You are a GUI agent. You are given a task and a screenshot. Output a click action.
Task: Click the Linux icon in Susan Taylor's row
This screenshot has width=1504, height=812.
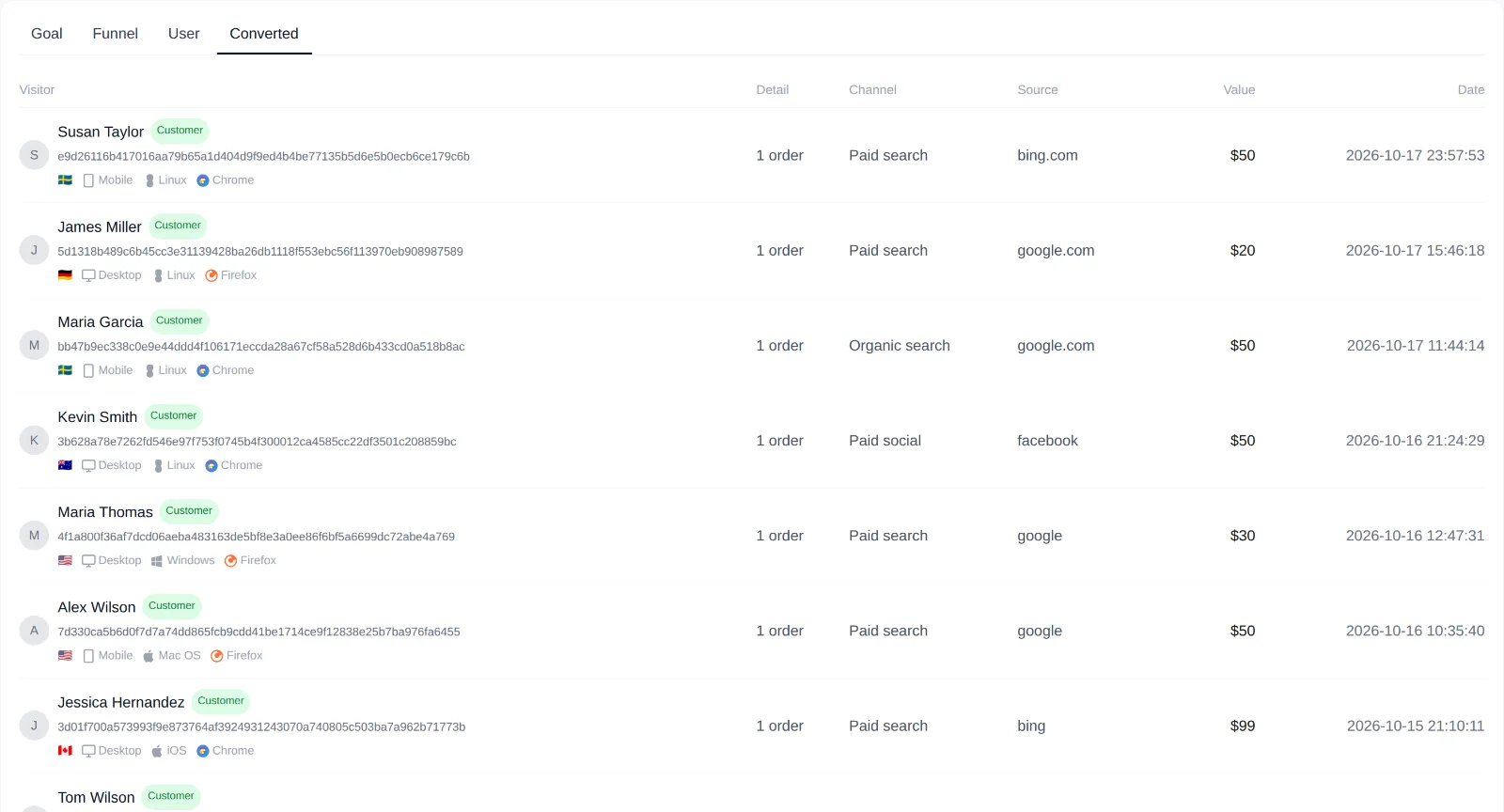[149, 180]
